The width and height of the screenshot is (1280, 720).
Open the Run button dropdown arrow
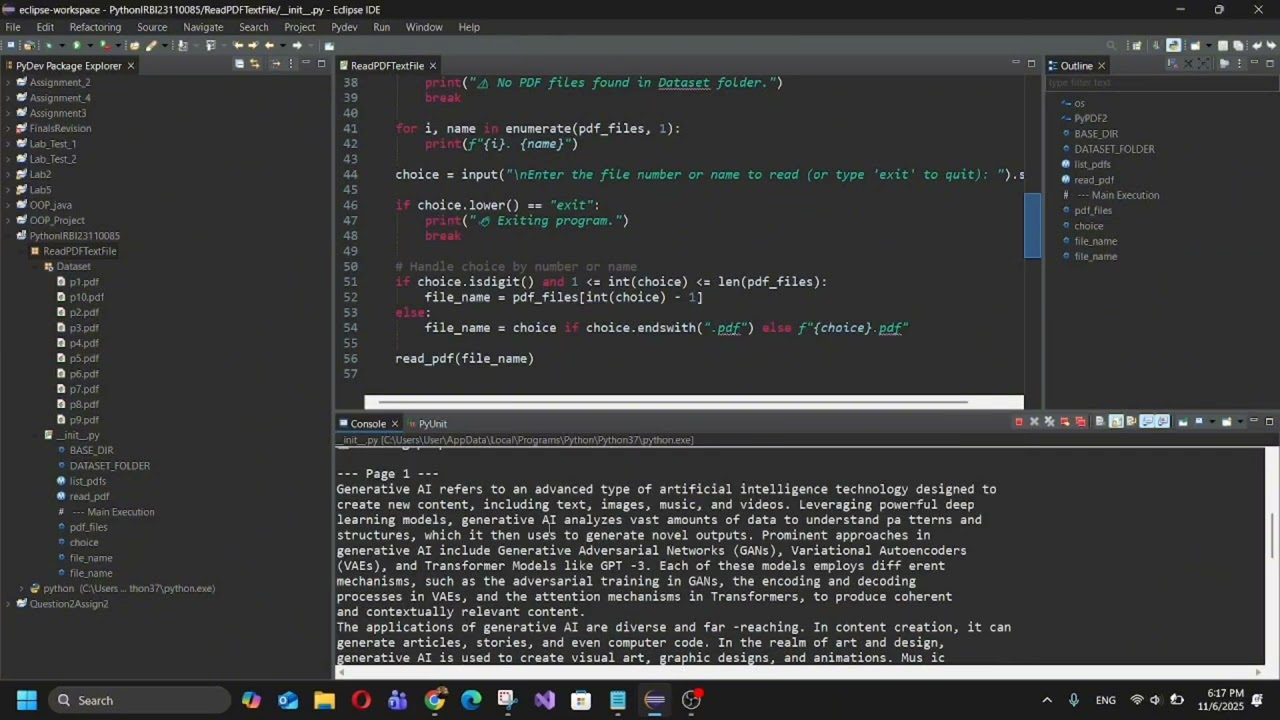[90, 46]
